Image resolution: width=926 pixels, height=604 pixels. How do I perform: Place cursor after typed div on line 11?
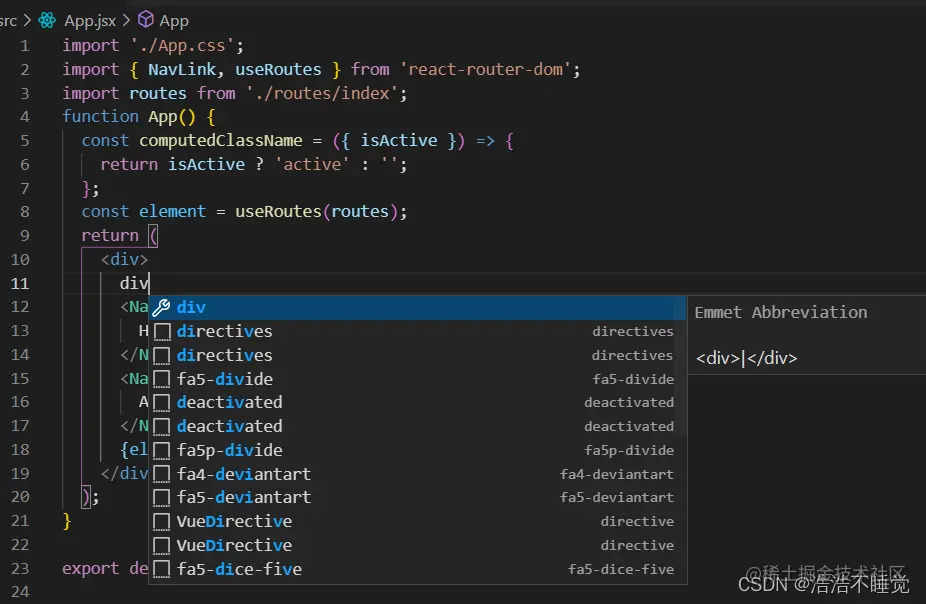click(x=149, y=283)
